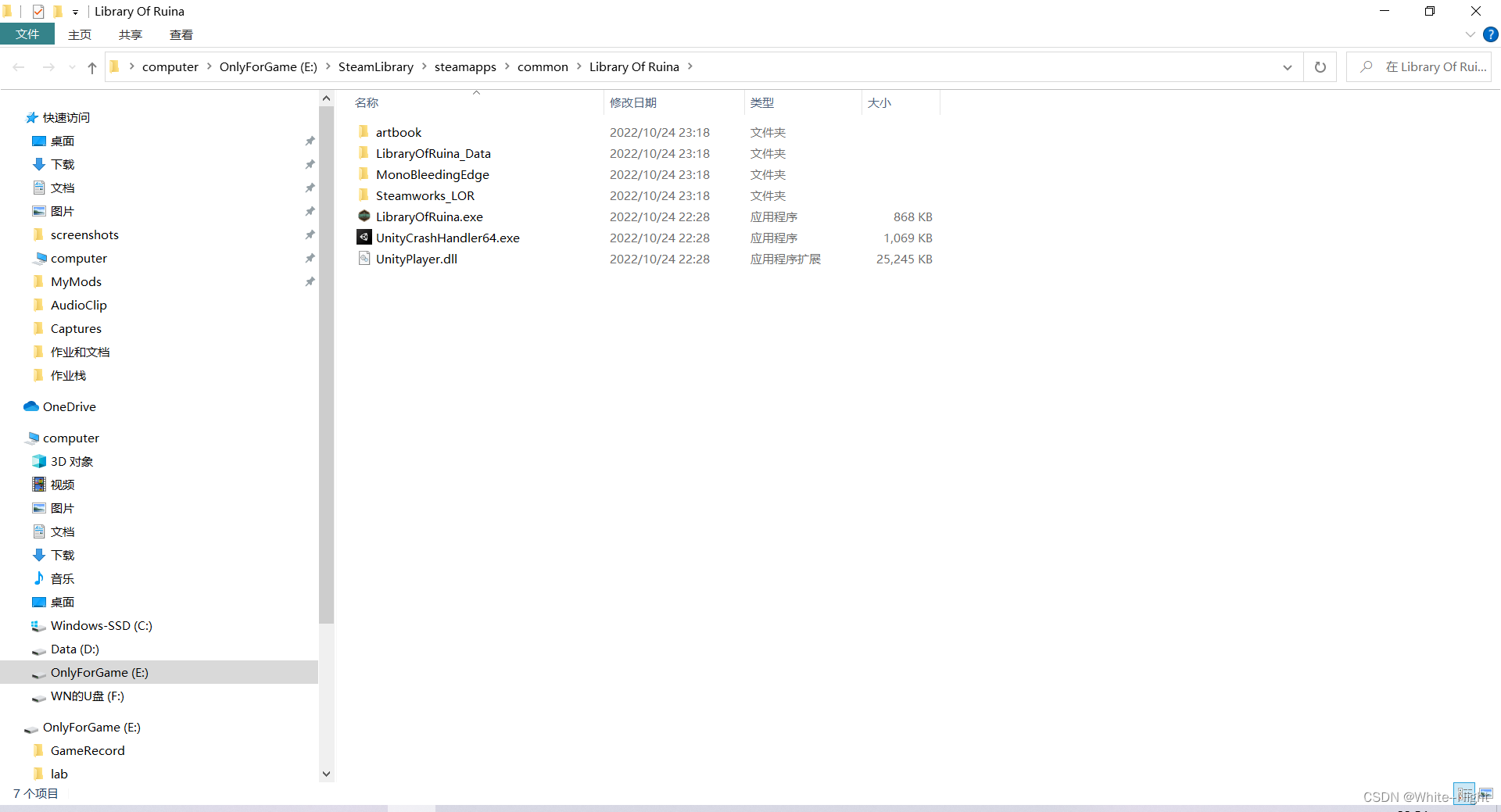Click the forward navigation arrow

[48, 68]
